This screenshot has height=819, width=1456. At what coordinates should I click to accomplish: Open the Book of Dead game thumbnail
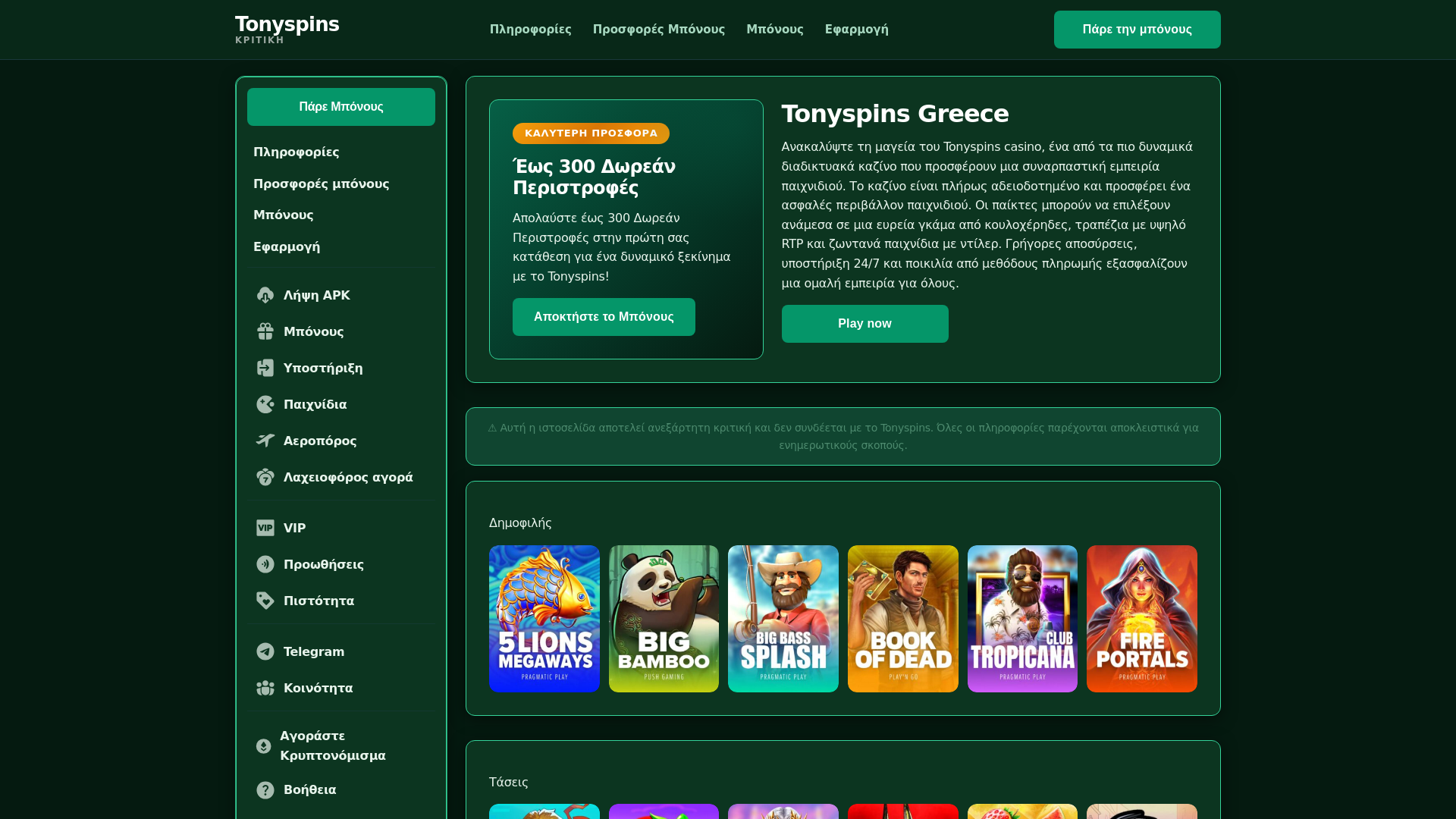pos(903,619)
